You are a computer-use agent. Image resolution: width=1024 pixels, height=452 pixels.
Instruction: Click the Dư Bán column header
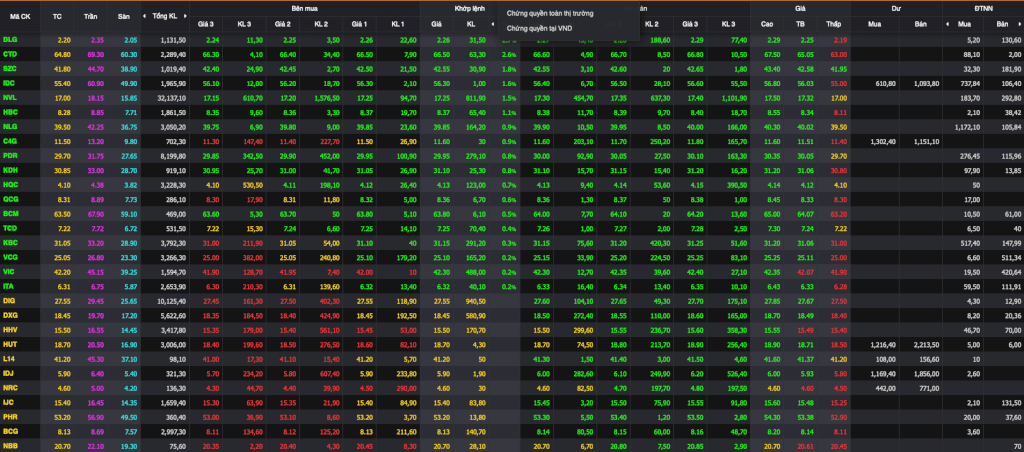point(921,24)
